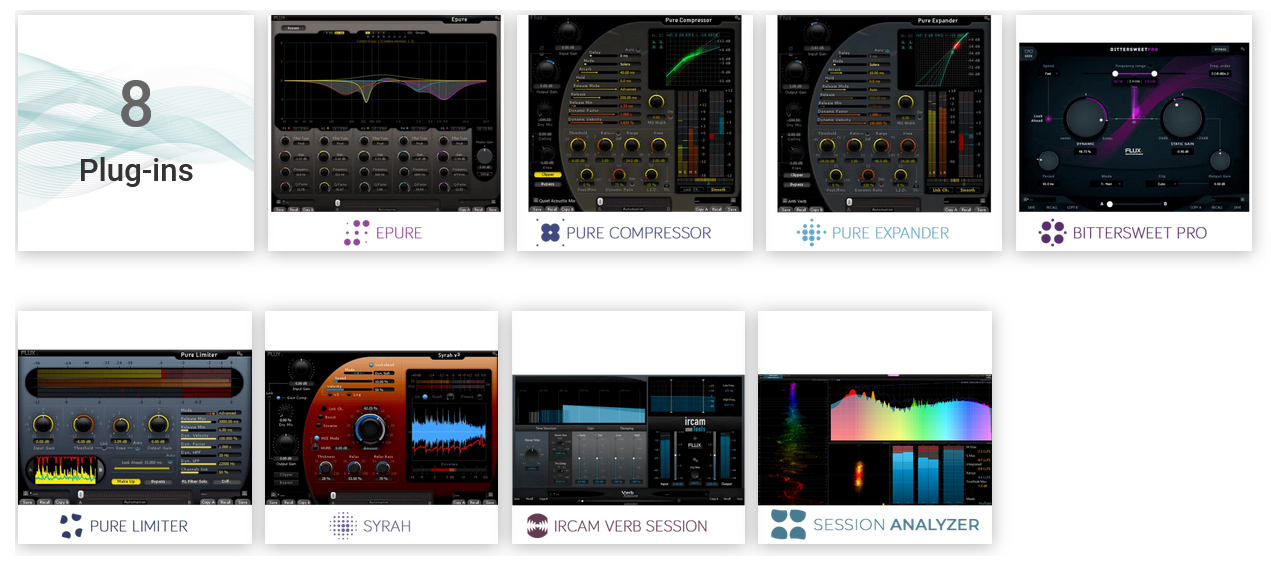The width and height of the screenshot is (1271, 572).
Task: Follow the PURE COMPRESSOR product name link
Action: click(x=639, y=233)
